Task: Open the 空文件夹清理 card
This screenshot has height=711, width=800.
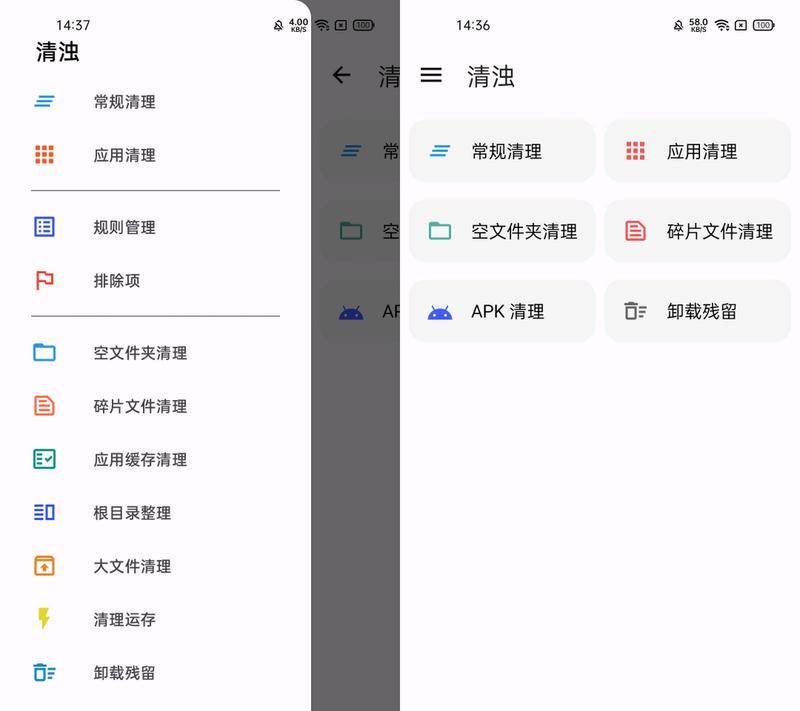Action: coord(502,231)
